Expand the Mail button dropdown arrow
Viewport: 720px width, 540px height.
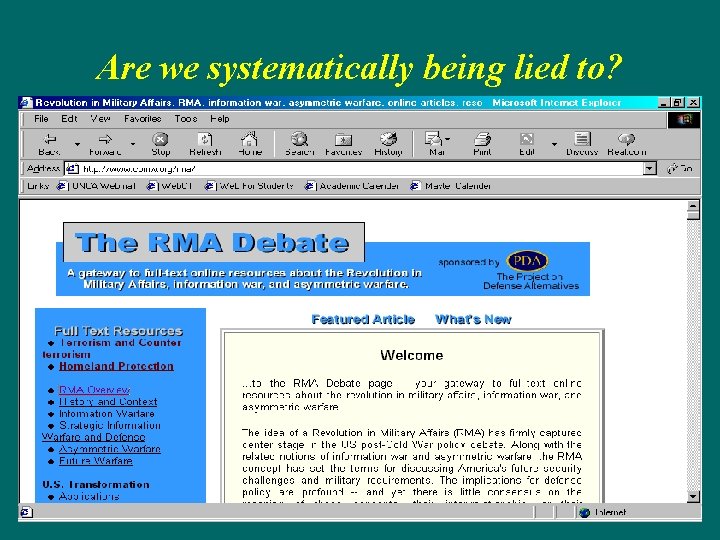pyautogui.click(x=448, y=138)
